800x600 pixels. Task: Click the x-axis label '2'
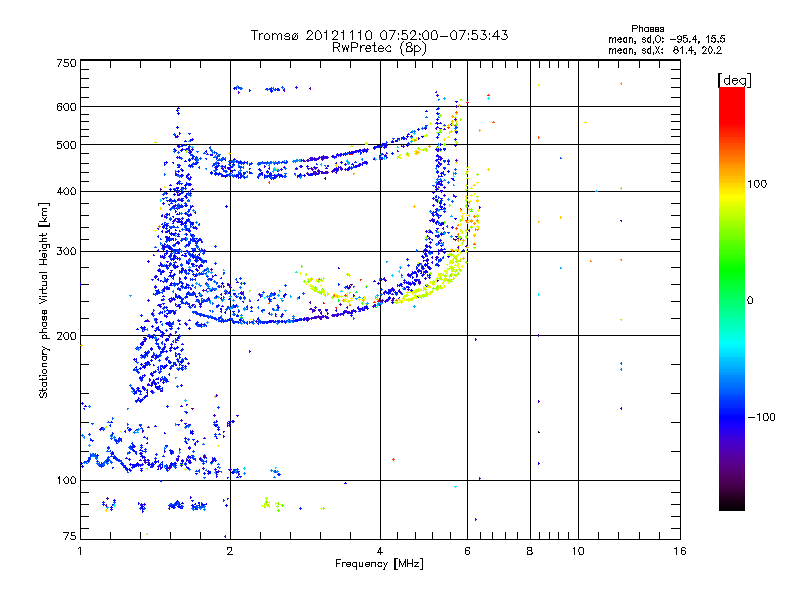[230, 551]
